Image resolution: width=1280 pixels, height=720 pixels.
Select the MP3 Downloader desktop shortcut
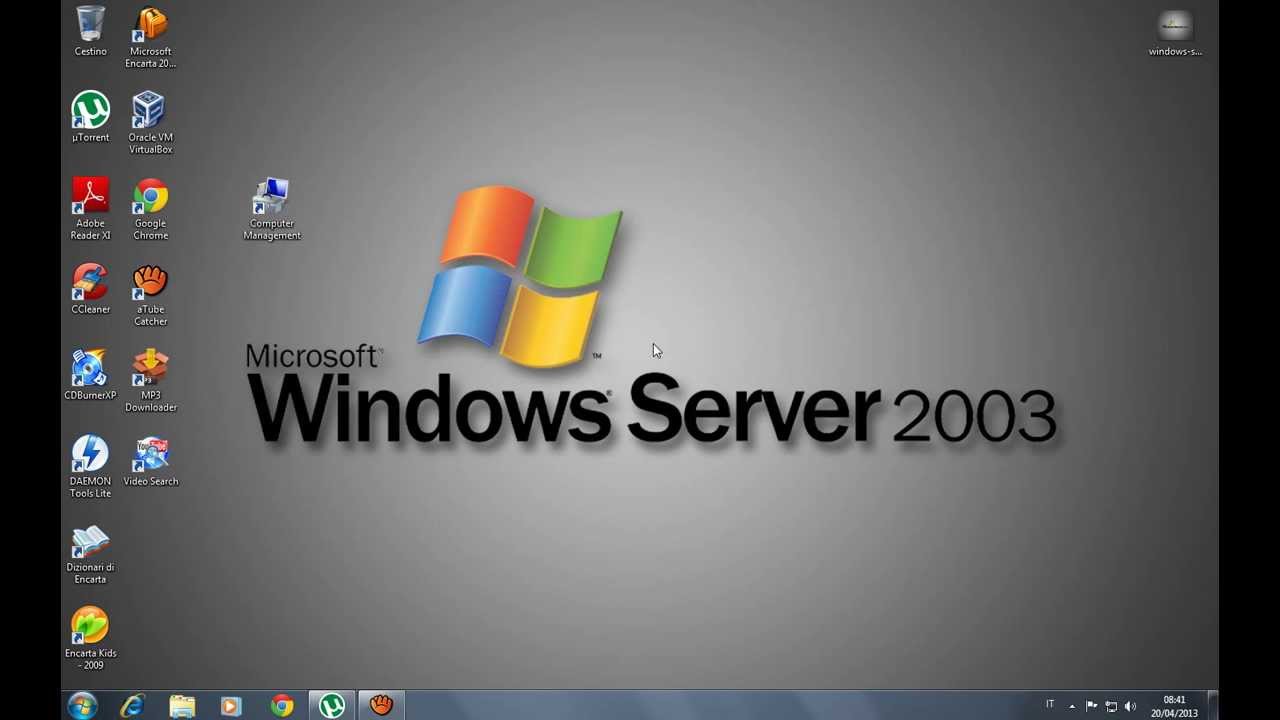[x=150, y=381]
